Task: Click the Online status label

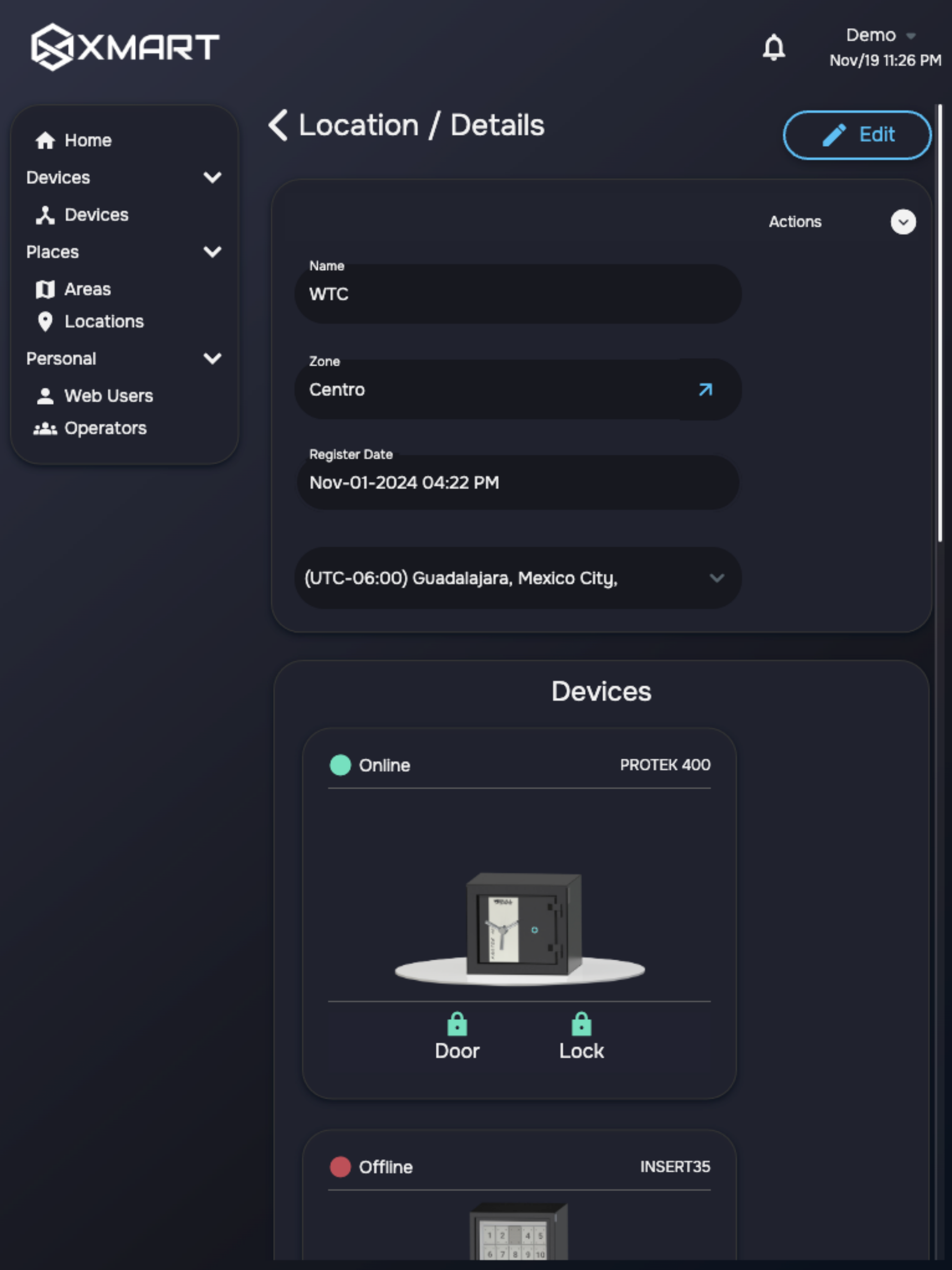Action: click(x=384, y=765)
